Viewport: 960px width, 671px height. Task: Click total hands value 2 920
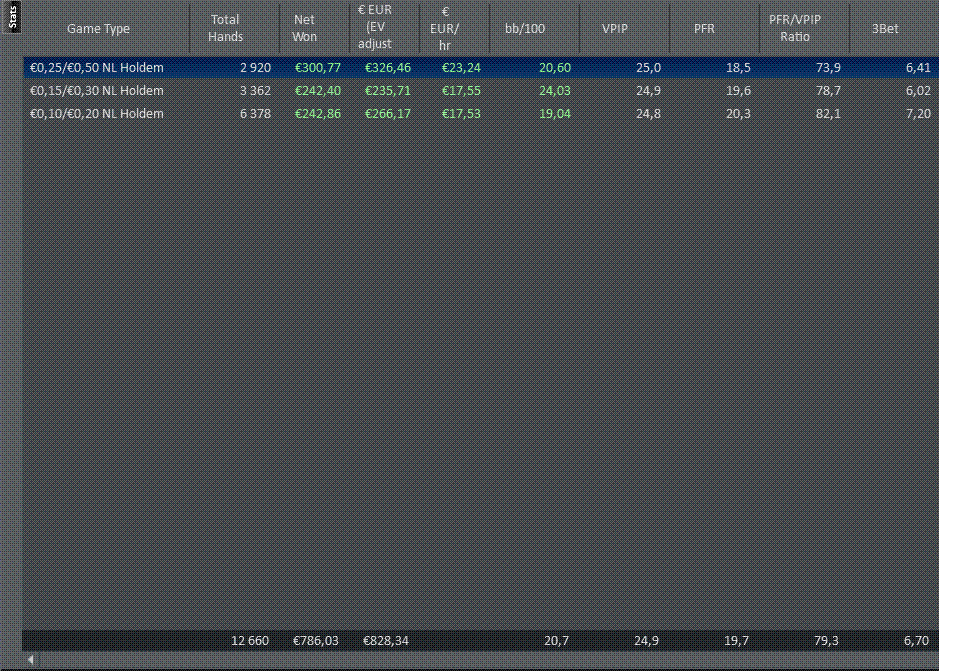click(255, 67)
